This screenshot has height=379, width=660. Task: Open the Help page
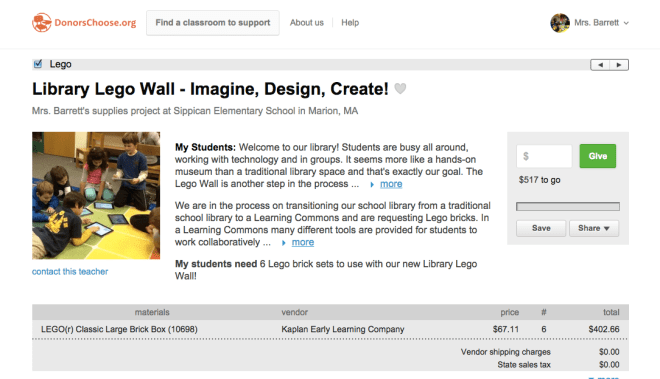point(350,23)
